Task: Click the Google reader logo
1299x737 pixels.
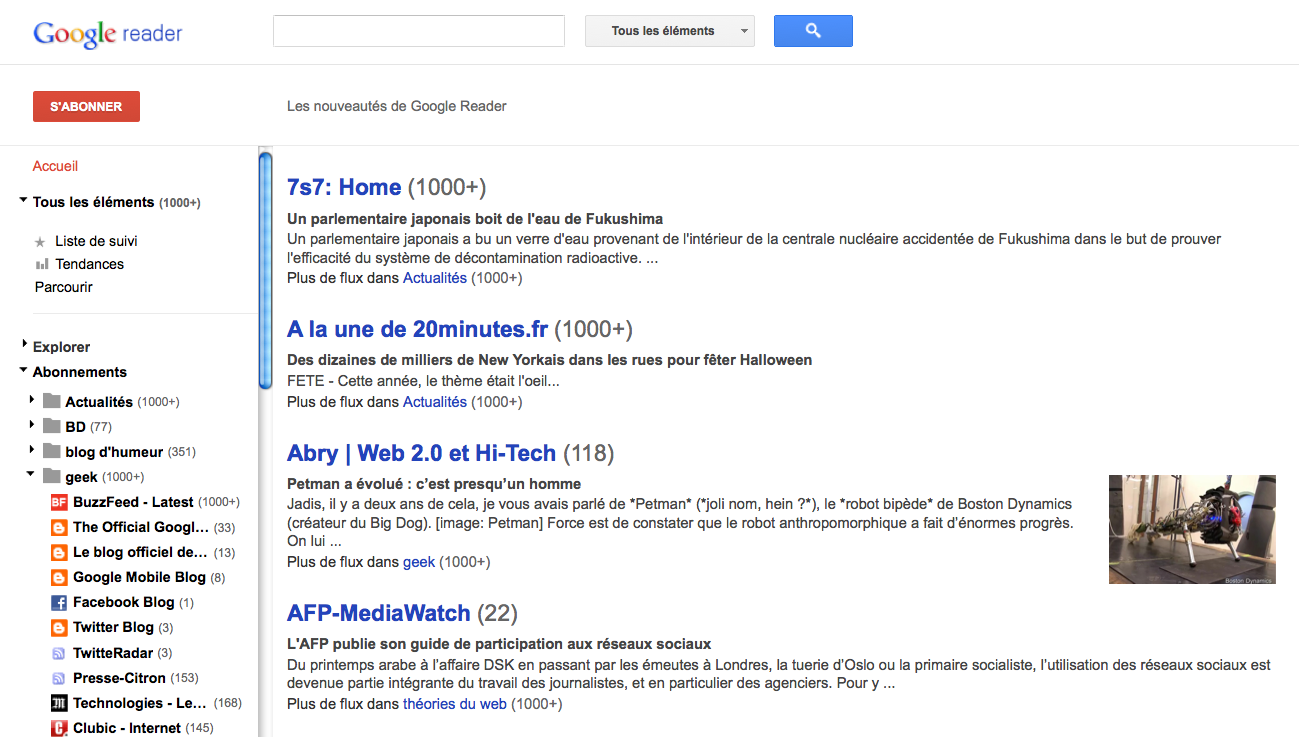Action: click(108, 33)
